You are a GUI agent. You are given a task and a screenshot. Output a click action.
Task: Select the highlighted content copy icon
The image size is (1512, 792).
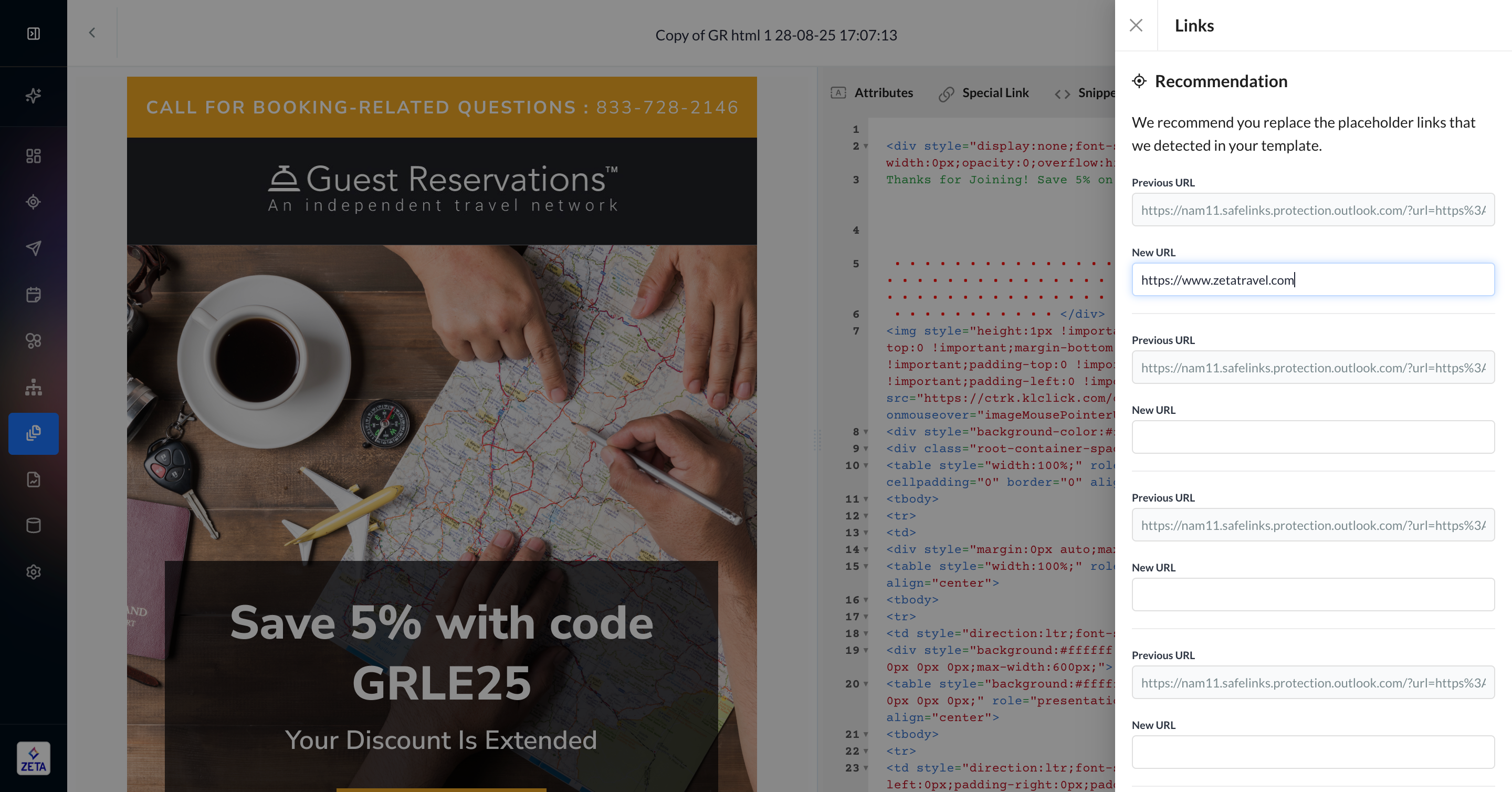34,433
